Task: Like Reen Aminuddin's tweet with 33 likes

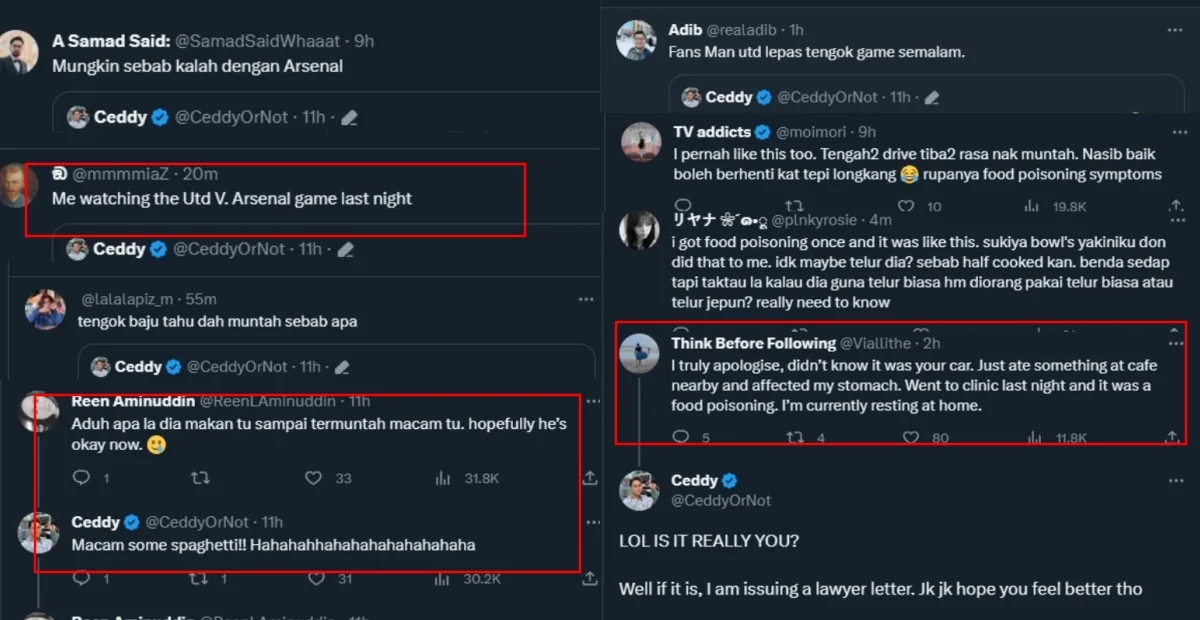Action: 316,479
